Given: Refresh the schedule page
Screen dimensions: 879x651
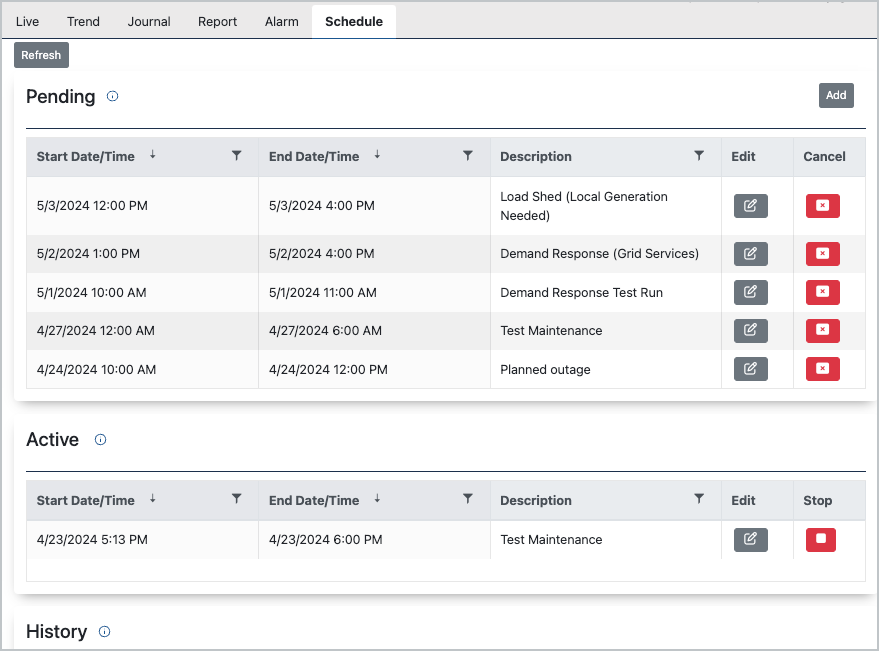Looking at the screenshot, I should pos(41,55).
